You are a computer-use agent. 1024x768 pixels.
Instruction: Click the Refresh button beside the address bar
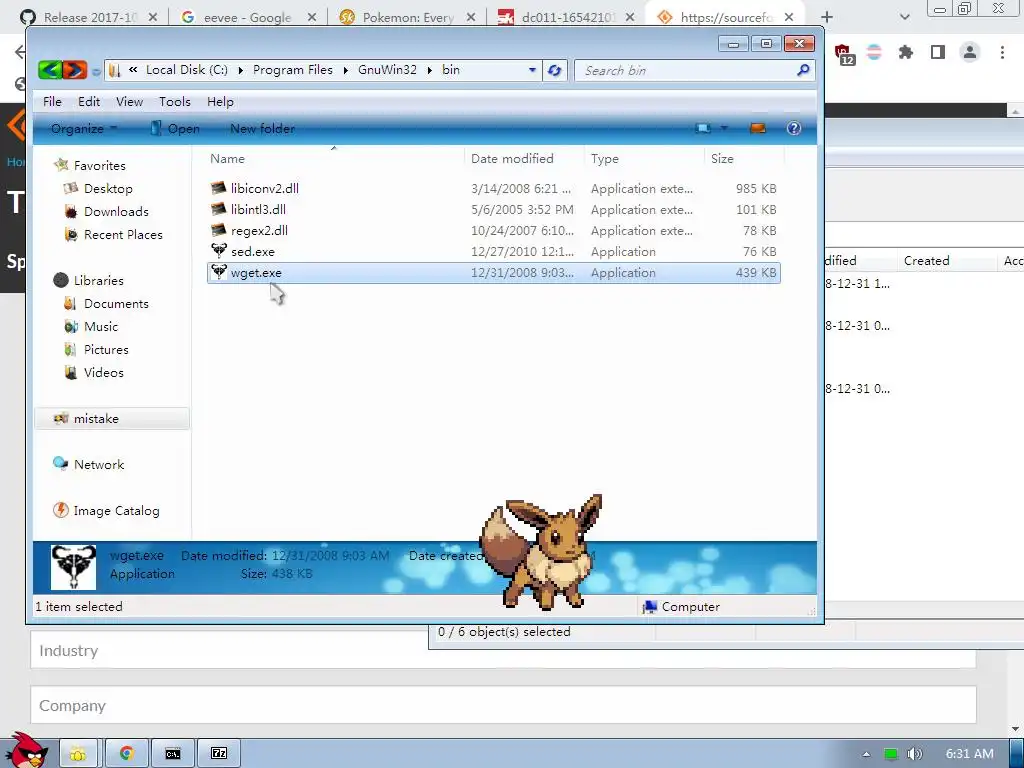554,70
